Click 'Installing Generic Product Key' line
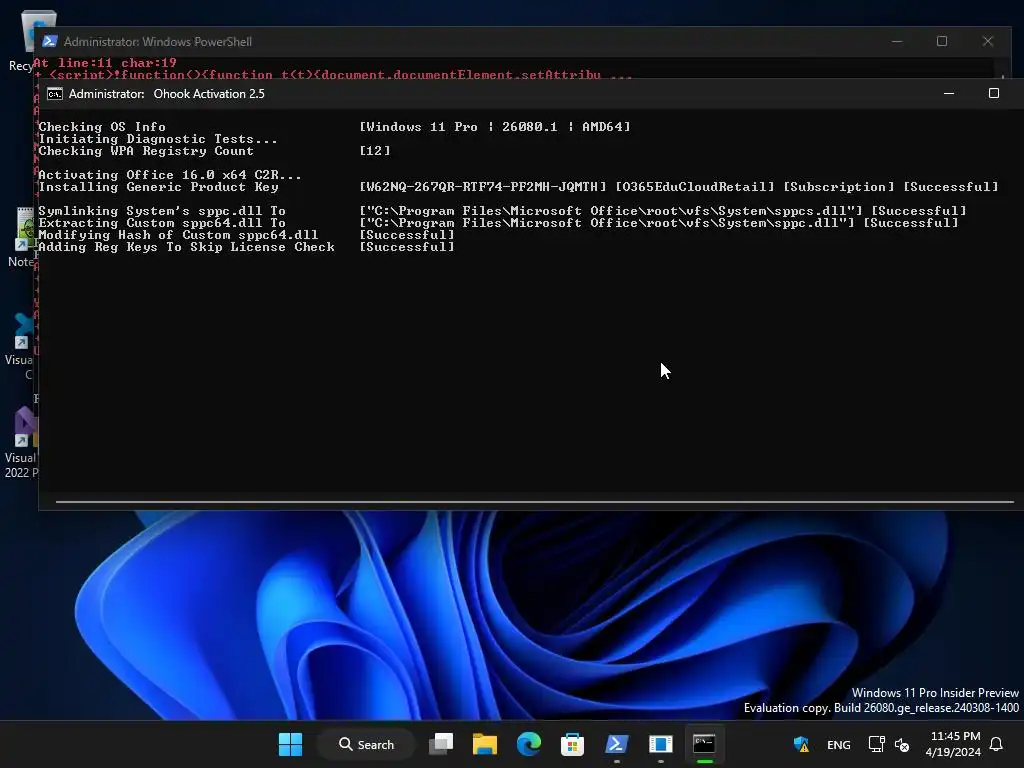Viewport: 1024px width, 768px height. tap(158, 187)
